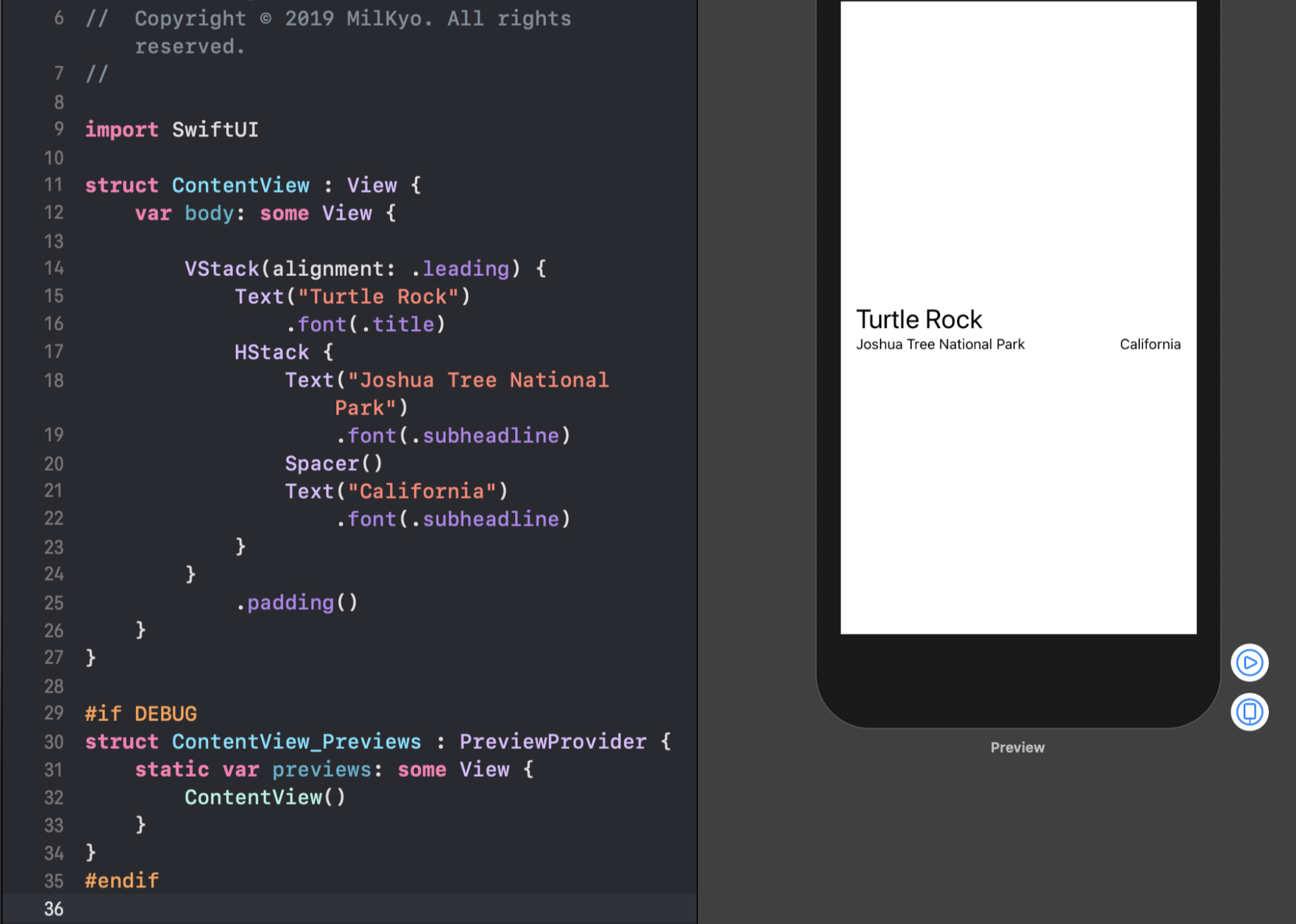The width and height of the screenshot is (1296, 924).
Task: Select the California label in the preview canvas
Action: [x=1150, y=345]
